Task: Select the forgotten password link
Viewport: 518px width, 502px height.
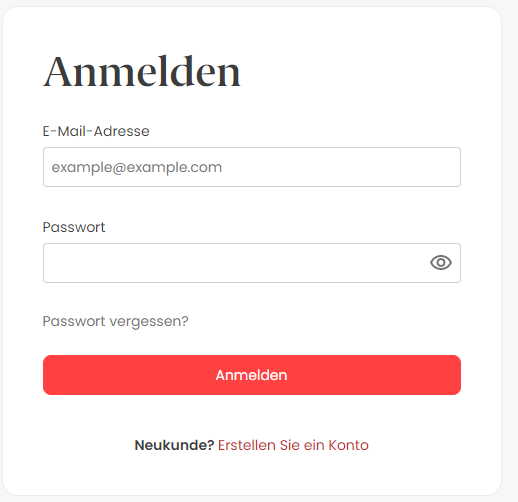Action: point(115,322)
